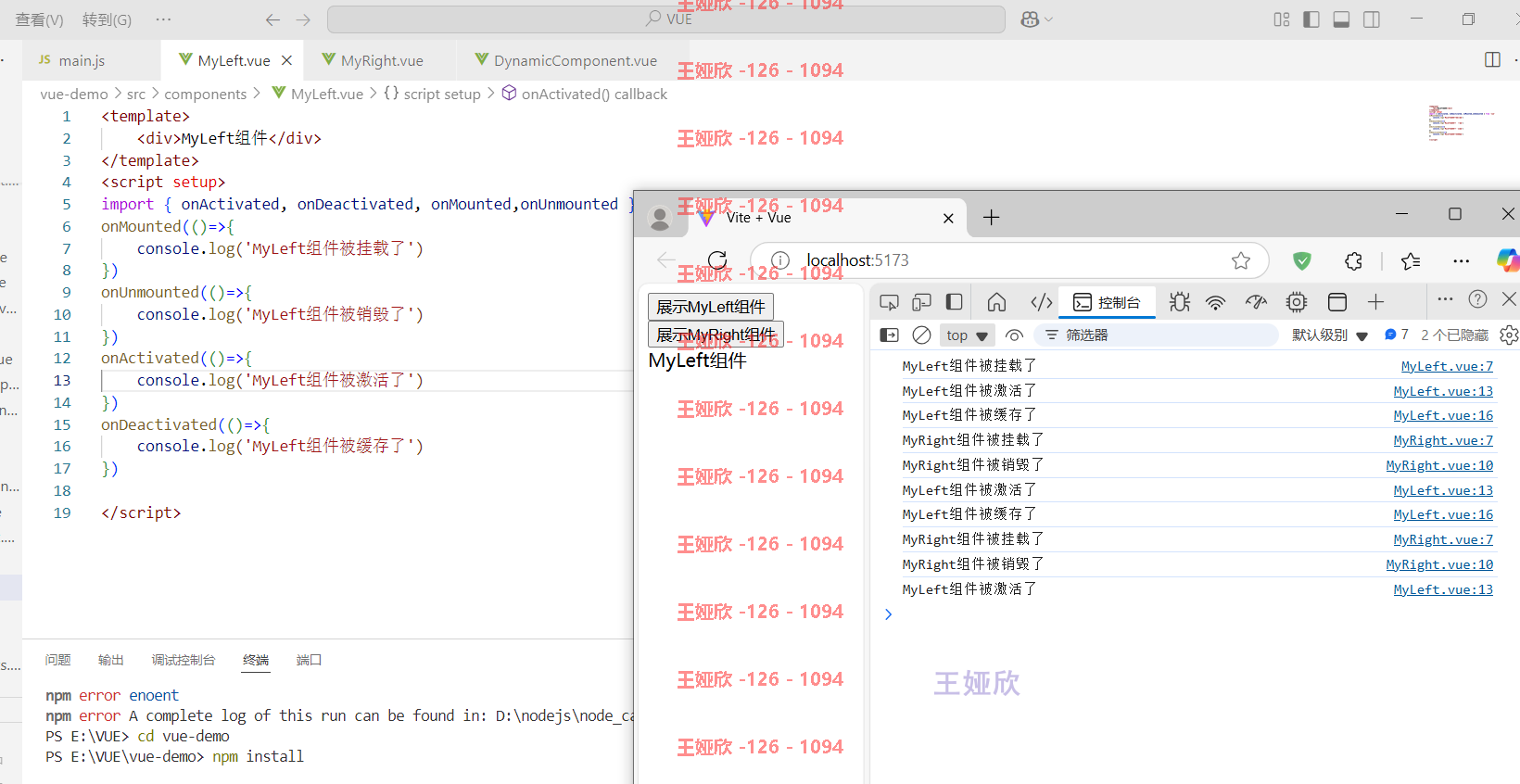The height and width of the screenshot is (784, 1520).
Task: Click the green shield security icon
Action: pos(1302,260)
